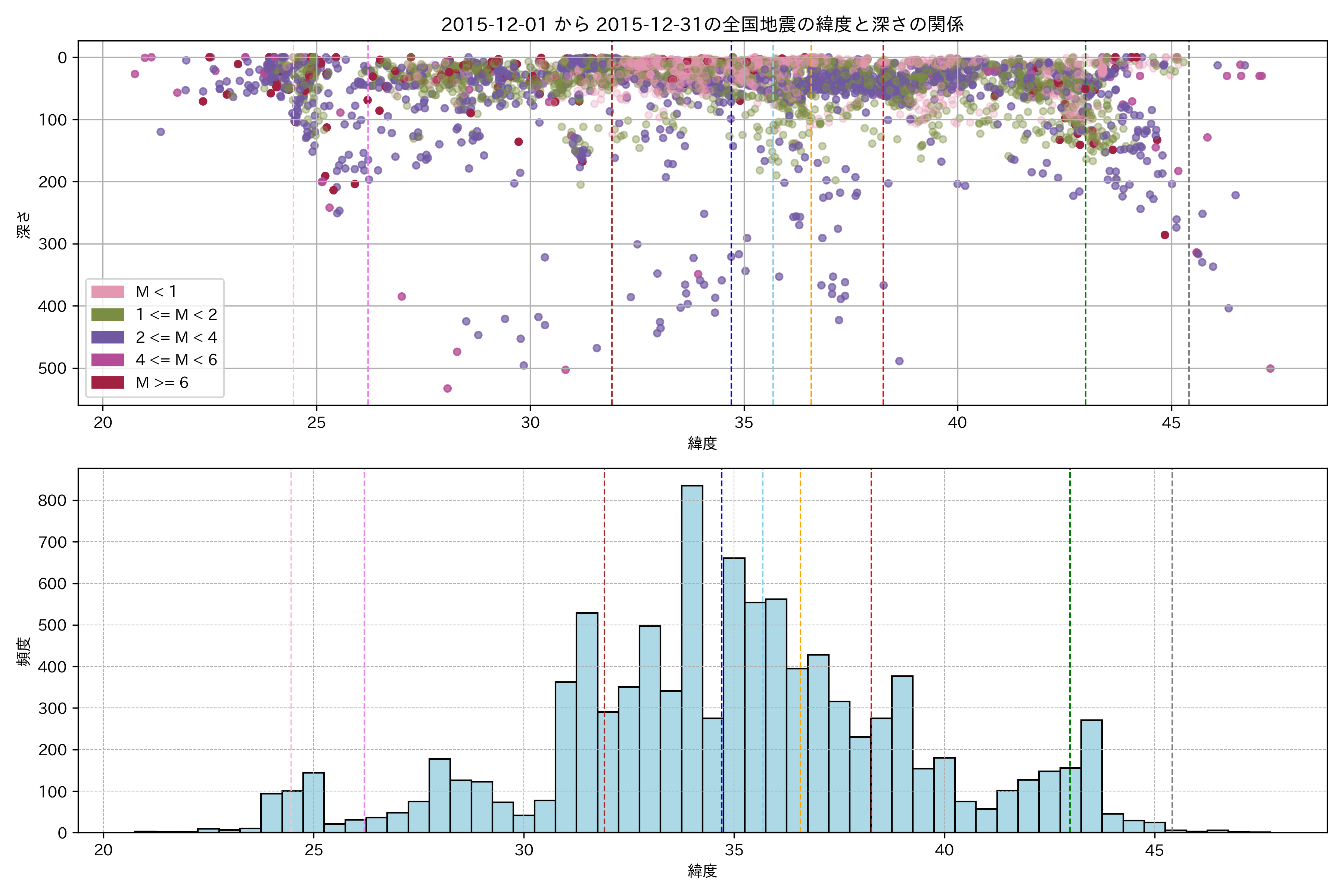
Task: Click the pink M < 1 legend swatch
Action: pyautogui.click(x=108, y=292)
